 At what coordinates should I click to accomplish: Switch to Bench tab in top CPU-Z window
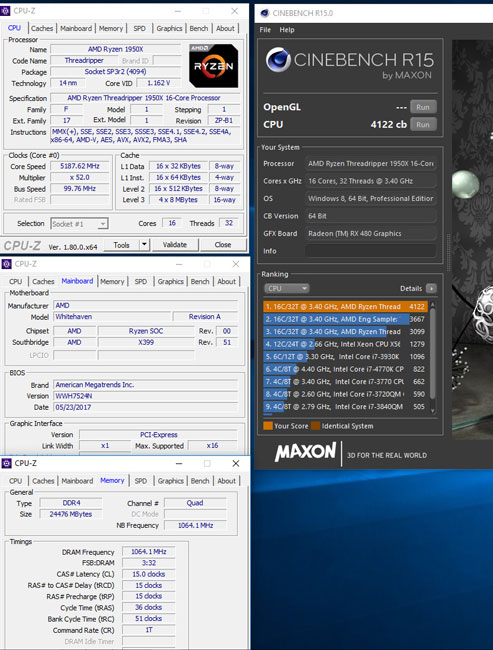[x=199, y=28]
